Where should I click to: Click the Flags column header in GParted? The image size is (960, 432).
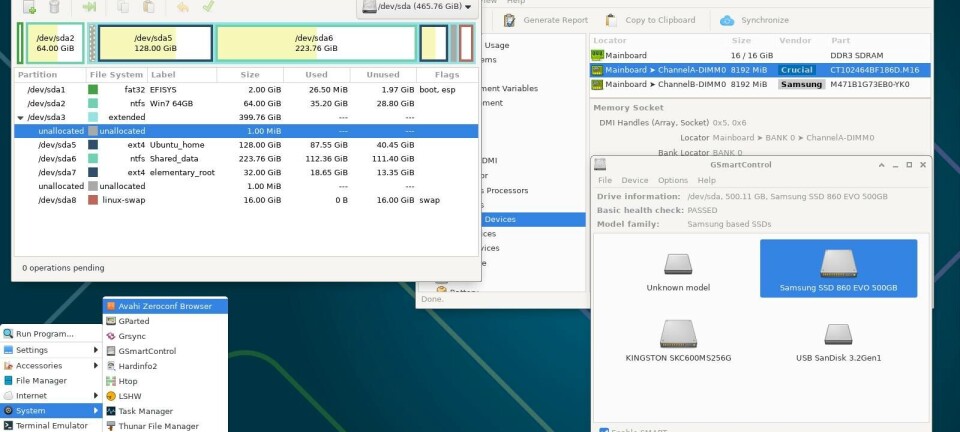pos(447,75)
